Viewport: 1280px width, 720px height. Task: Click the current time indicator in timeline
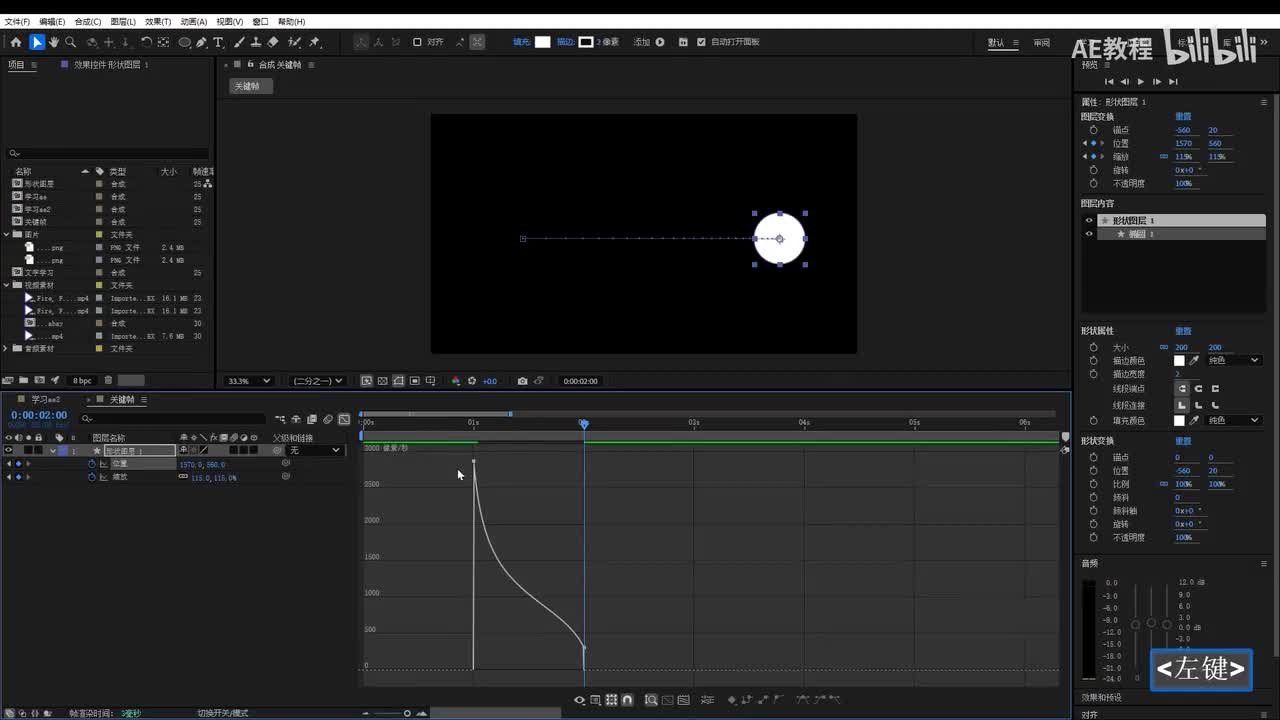coord(584,424)
